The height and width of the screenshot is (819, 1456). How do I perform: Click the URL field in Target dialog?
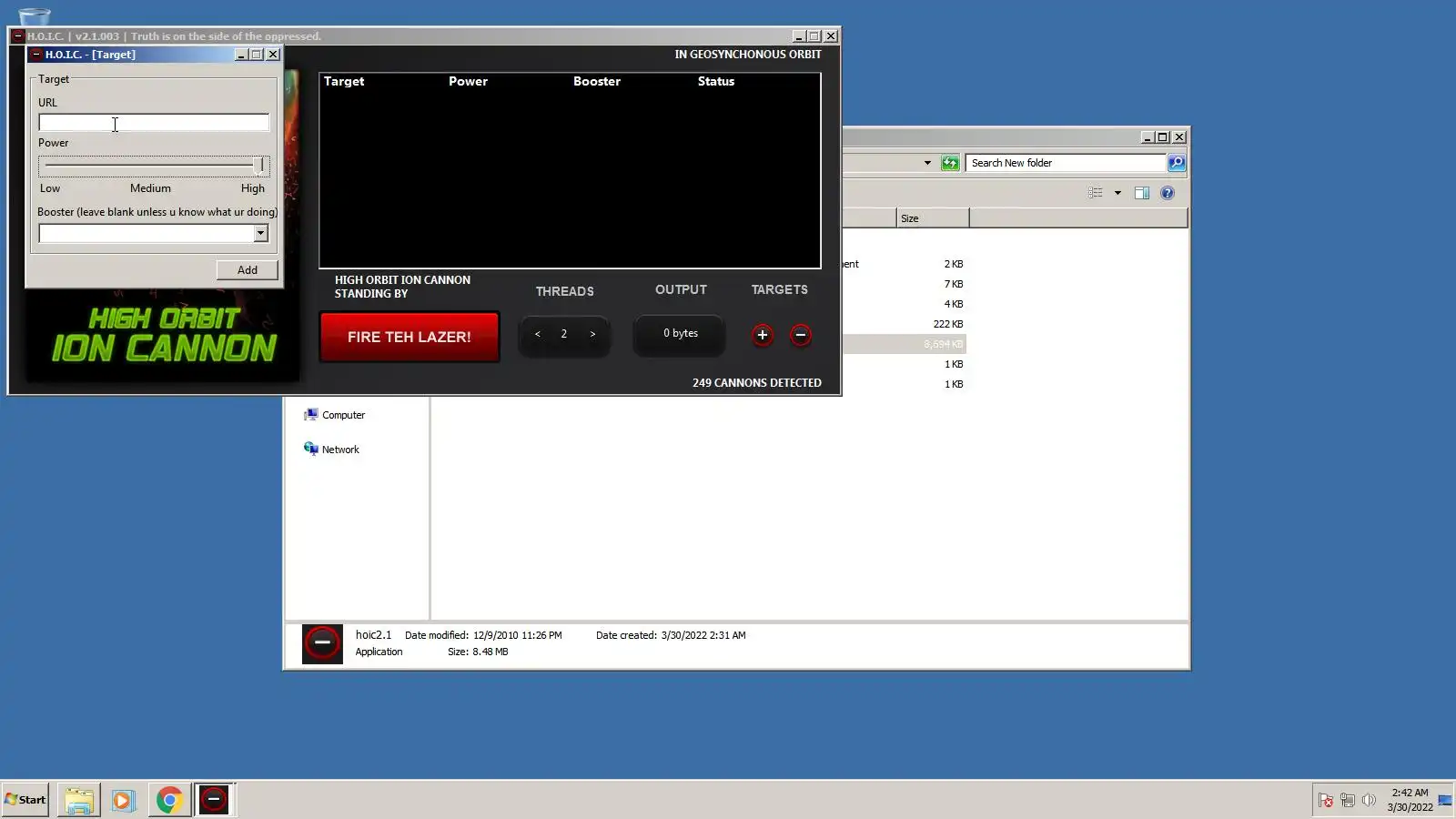pyautogui.click(x=154, y=122)
